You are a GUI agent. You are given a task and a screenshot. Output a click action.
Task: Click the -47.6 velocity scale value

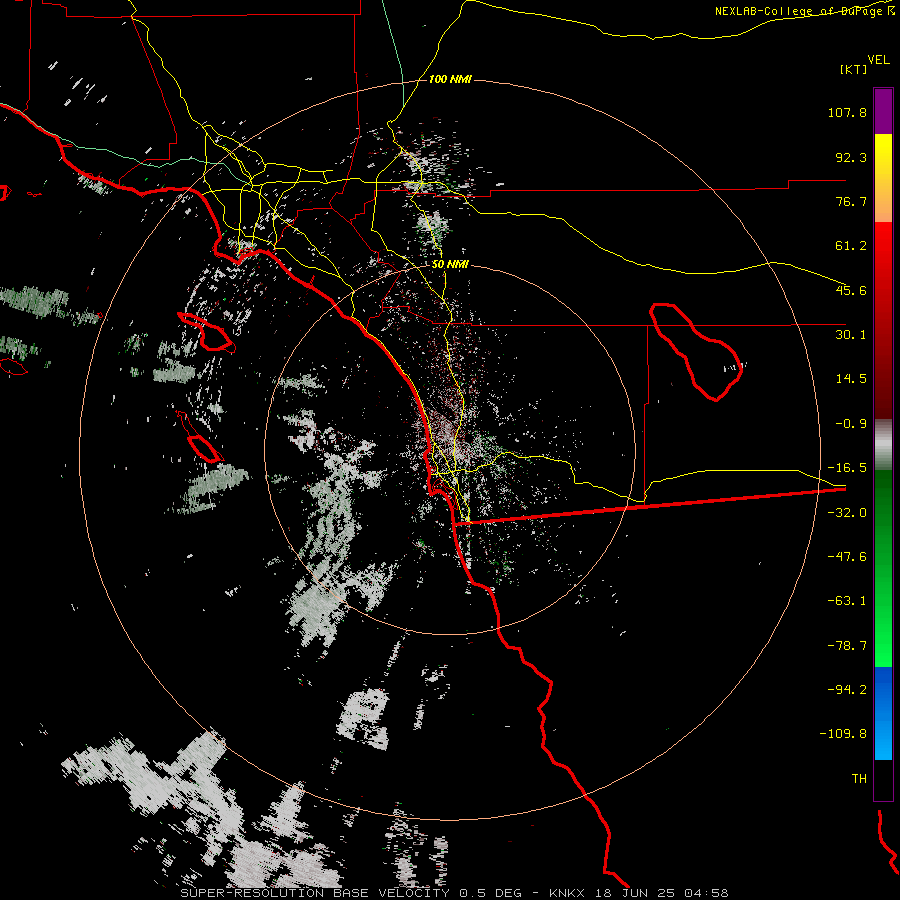point(847,557)
